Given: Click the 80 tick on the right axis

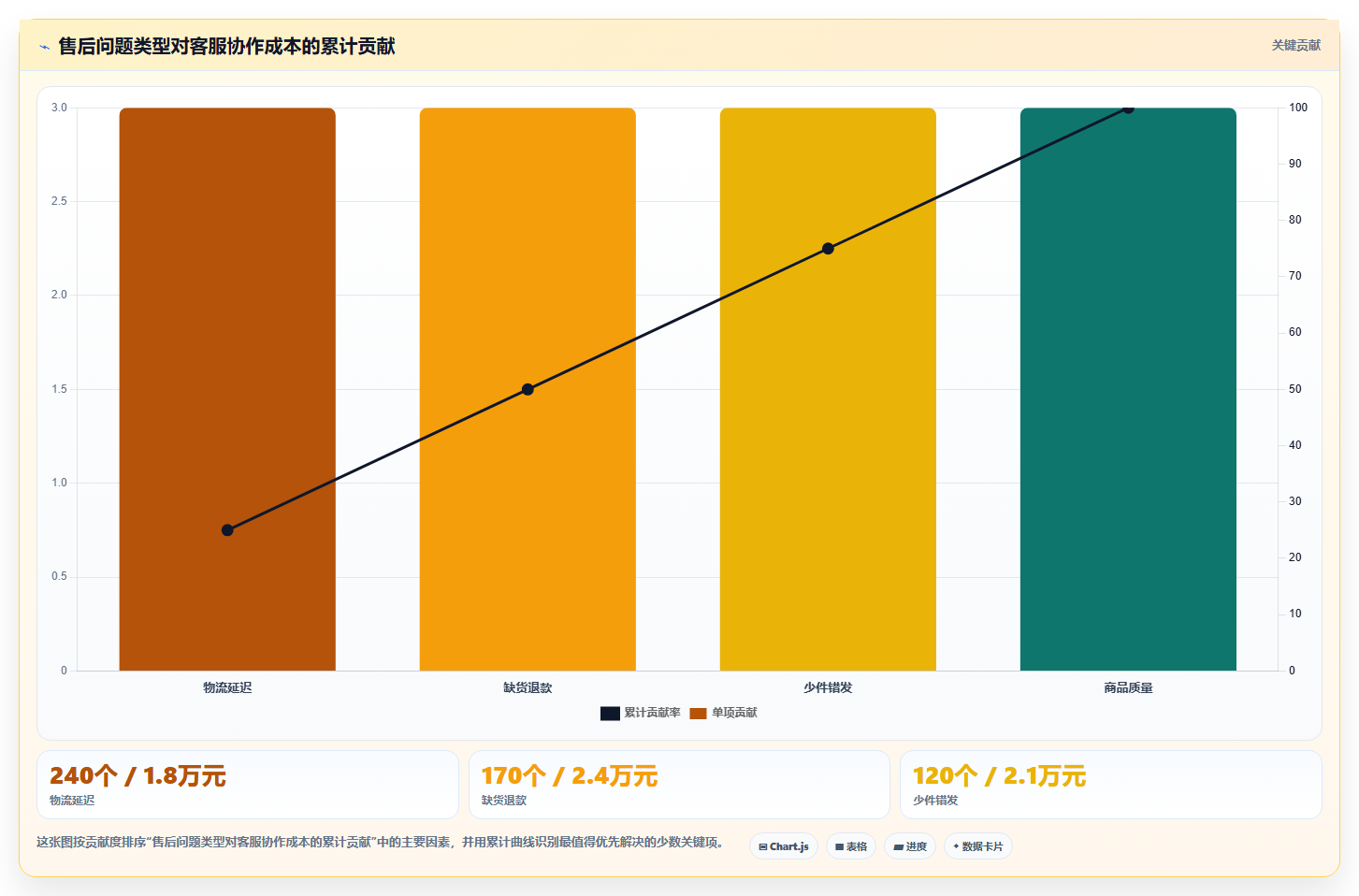Looking at the screenshot, I should tap(1295, 220).
